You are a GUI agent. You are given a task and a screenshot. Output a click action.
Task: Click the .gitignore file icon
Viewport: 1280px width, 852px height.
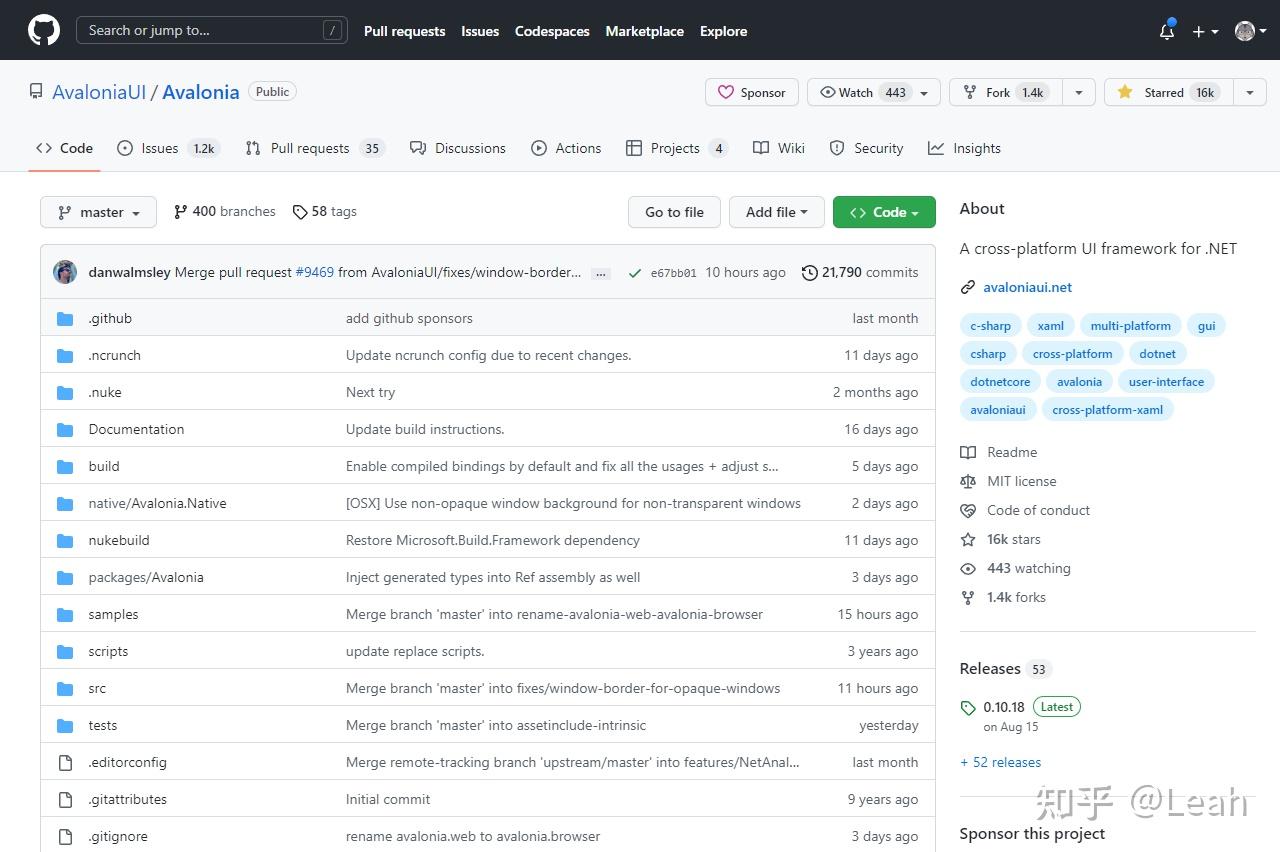pos(65,837)
